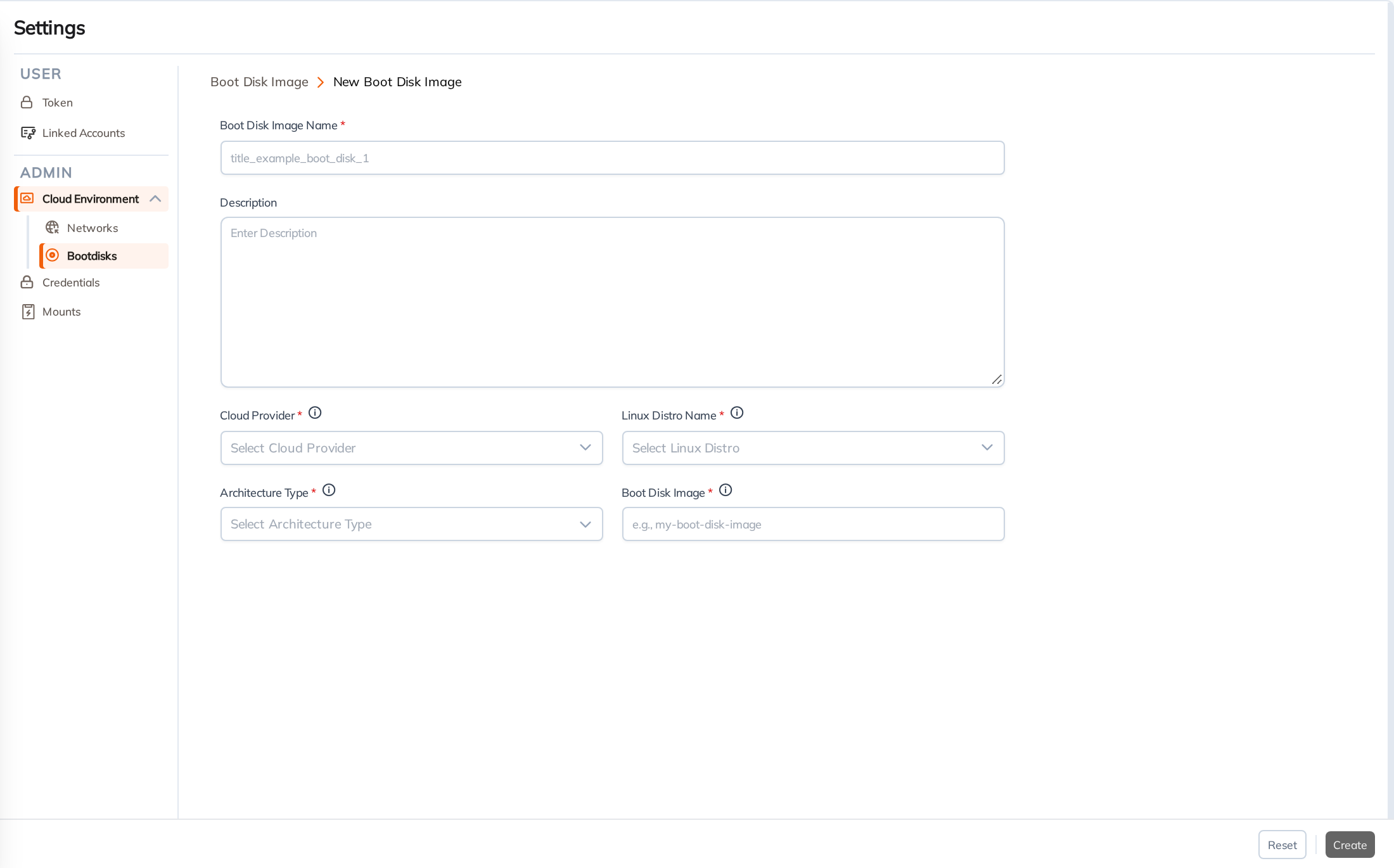
Task: Click the New Boot Disk Image breadcrumb
Action: click(397, 82)
